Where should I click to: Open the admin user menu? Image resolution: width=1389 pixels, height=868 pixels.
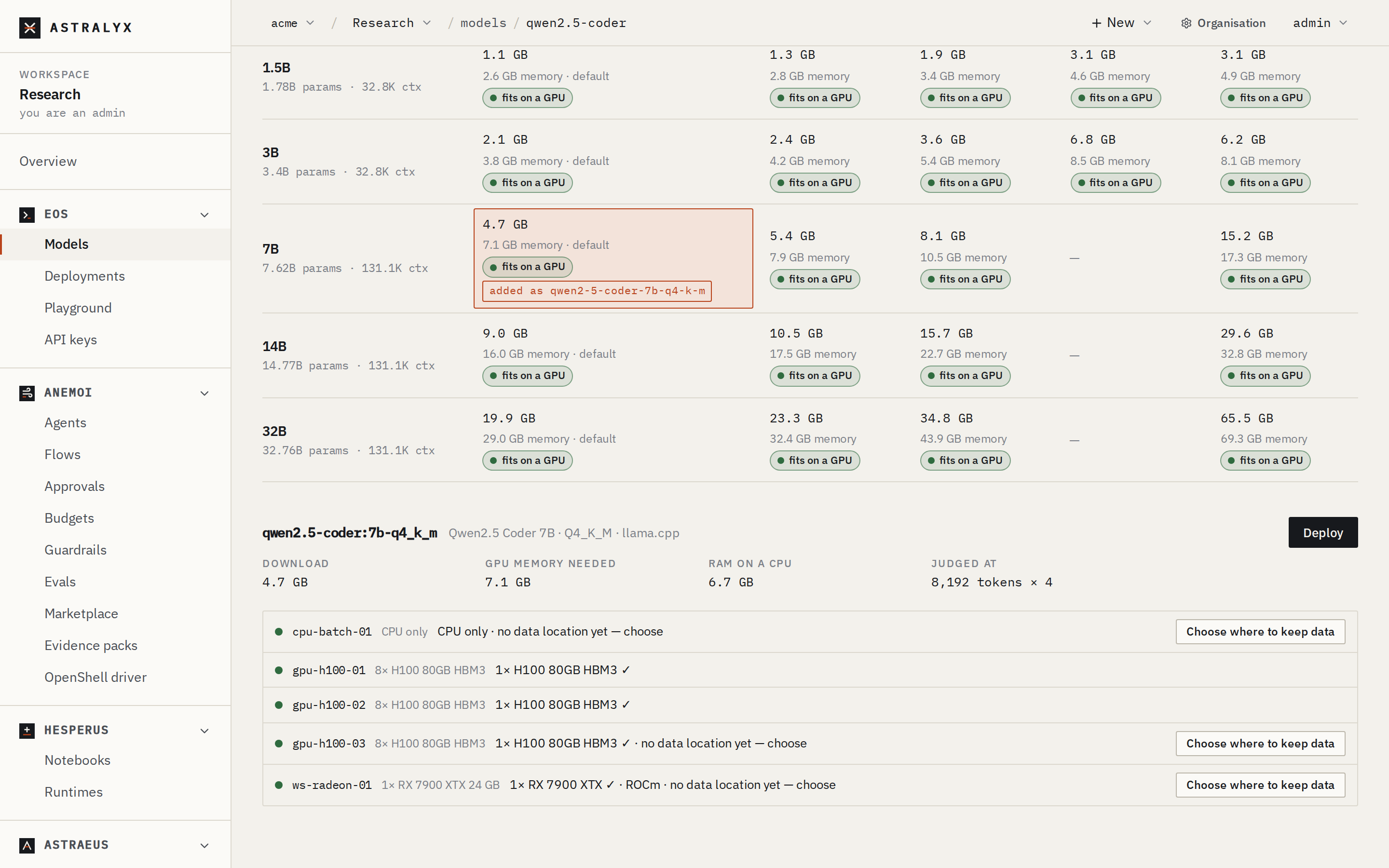point(1320,23)
